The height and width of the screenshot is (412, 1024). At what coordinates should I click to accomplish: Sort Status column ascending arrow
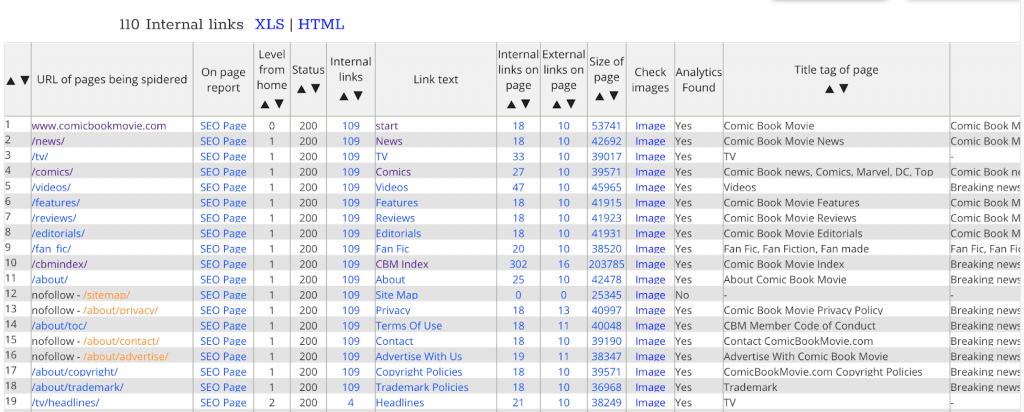click(x=301, y=88)
